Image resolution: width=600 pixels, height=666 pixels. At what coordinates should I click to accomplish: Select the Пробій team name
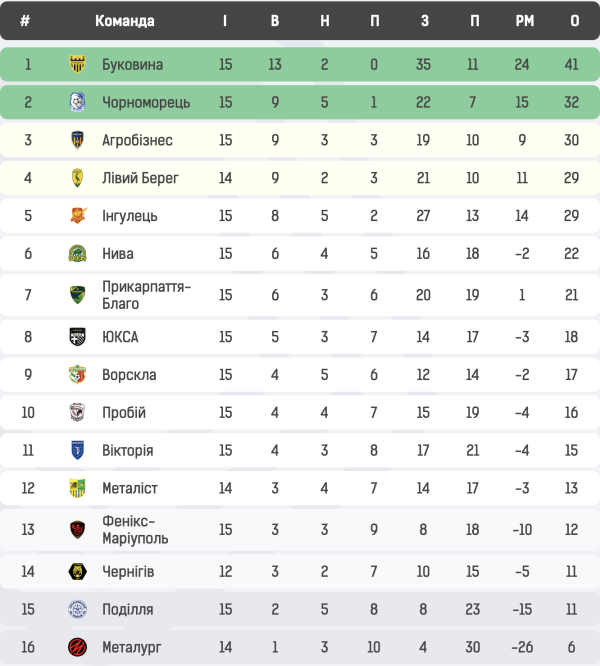124,413
